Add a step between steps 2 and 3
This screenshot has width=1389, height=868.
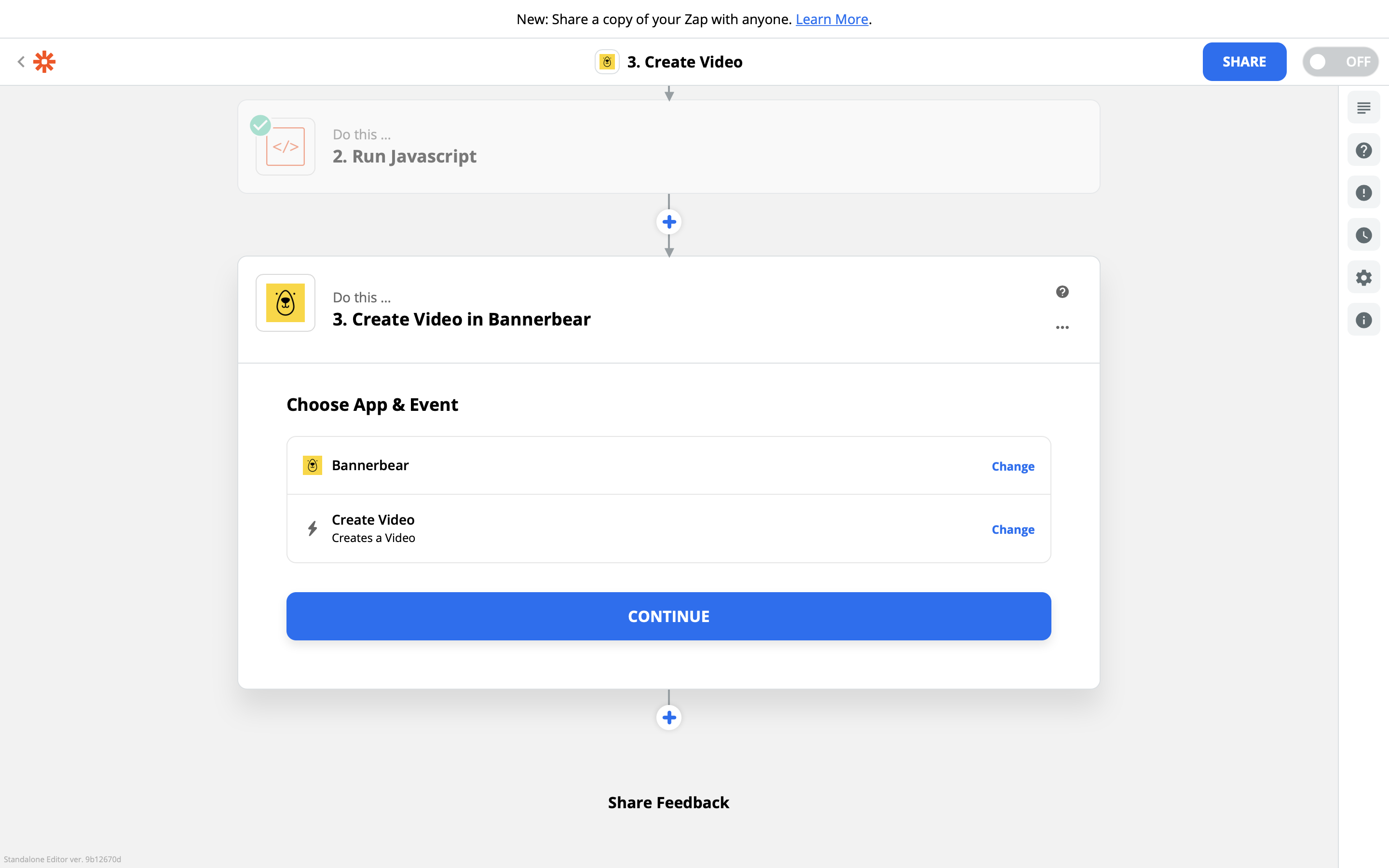[x=668, y=222]
